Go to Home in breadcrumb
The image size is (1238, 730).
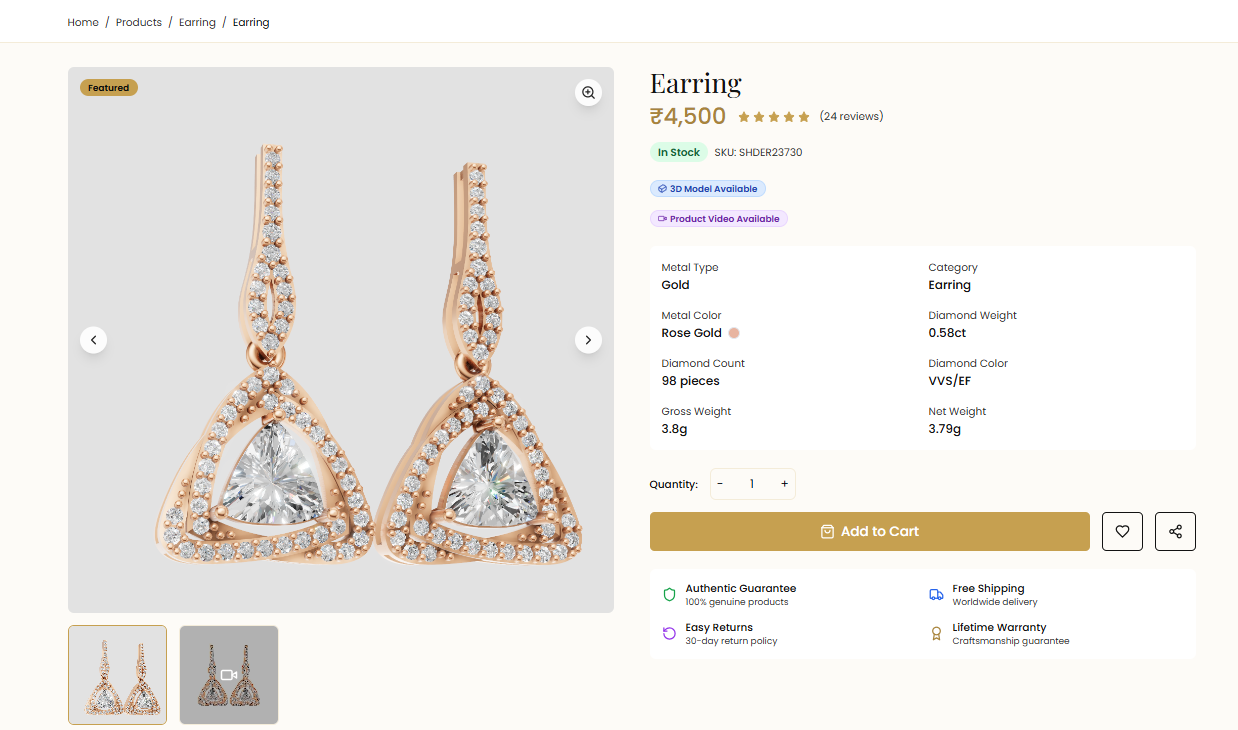click(83, 22)
